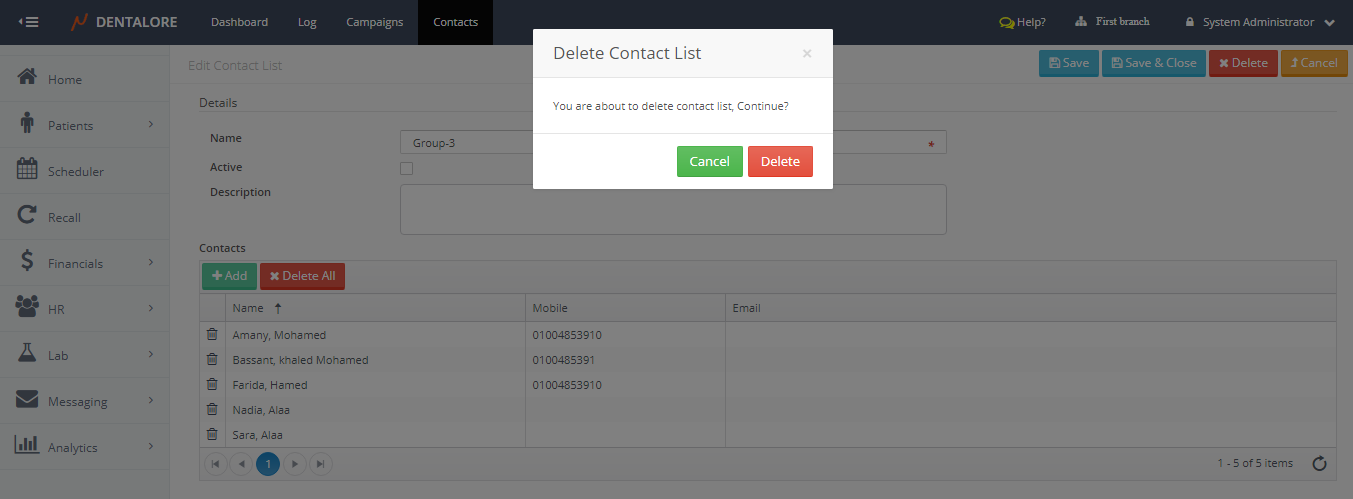Confirm deletion with red Delete button

pyautogui.click(x=780, y=162)
